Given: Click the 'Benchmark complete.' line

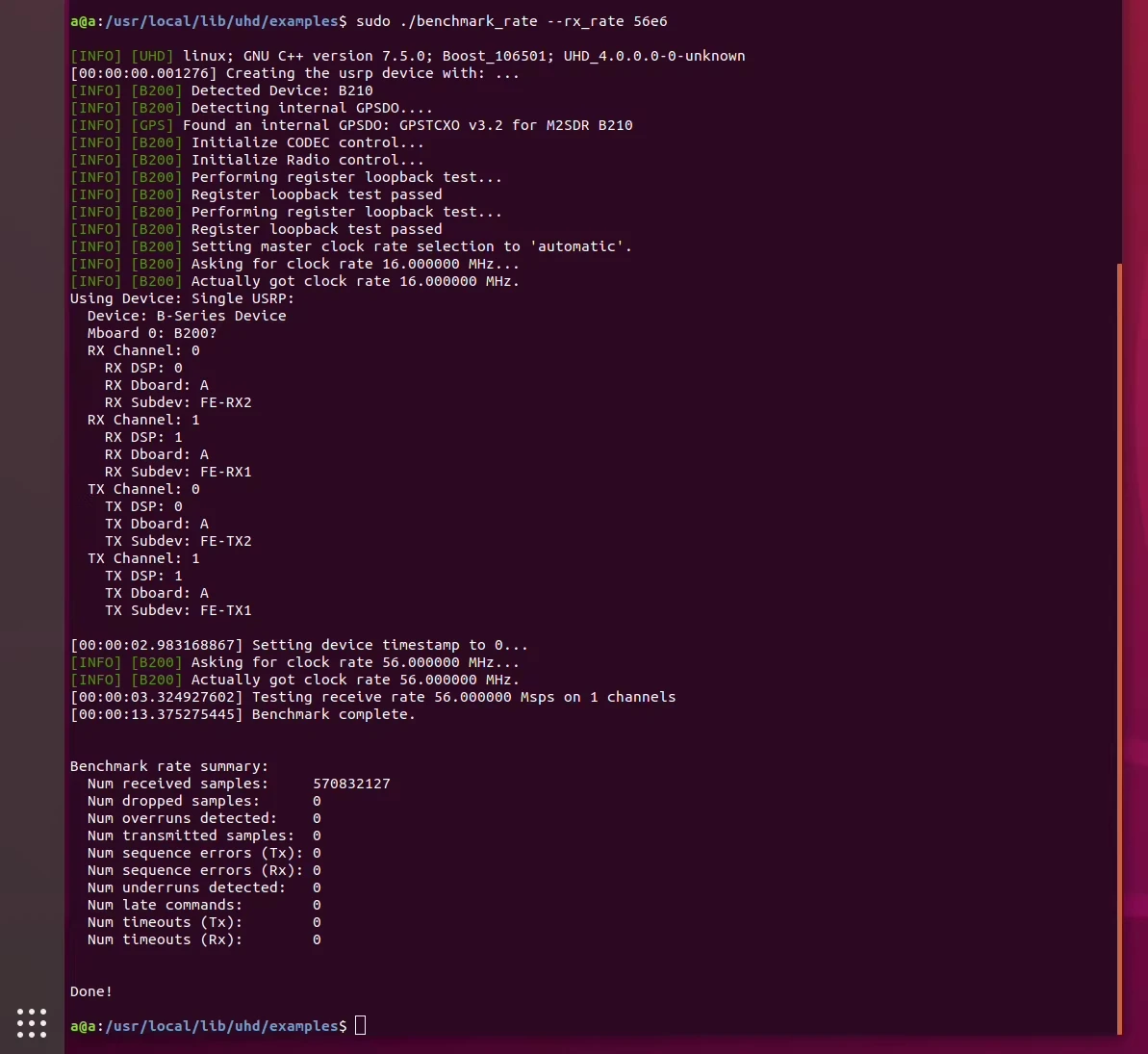Looking at the screenshot, I should tap(242, 714).
